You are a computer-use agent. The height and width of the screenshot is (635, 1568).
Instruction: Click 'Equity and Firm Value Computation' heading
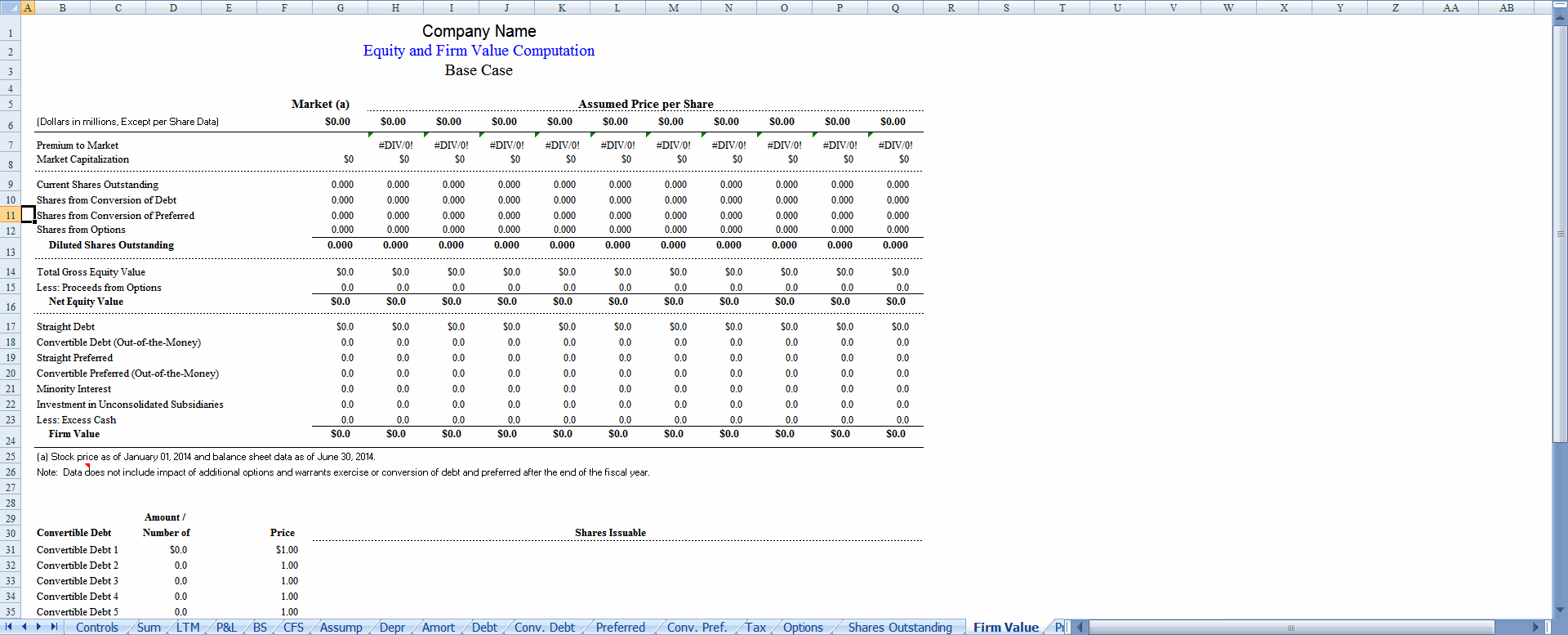479,51
